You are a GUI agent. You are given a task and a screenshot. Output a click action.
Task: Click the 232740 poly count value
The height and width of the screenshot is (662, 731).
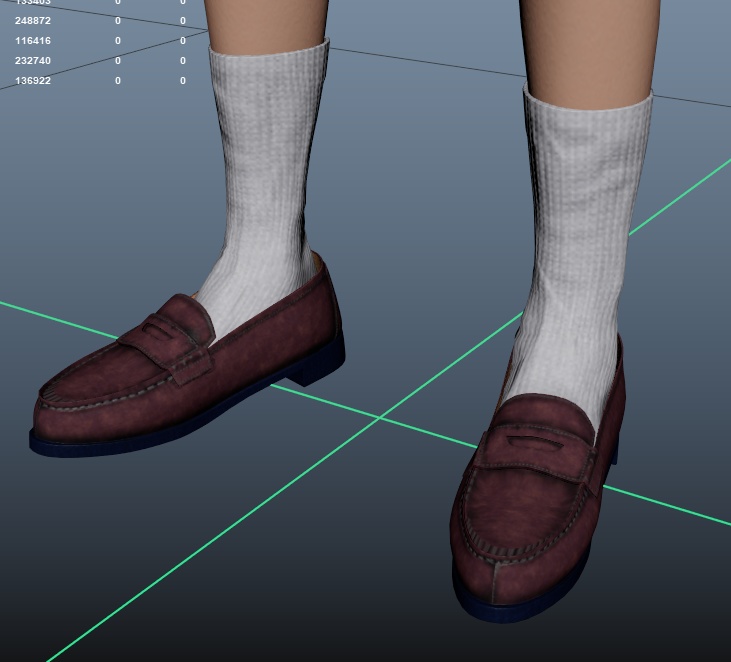pos(33,61)
